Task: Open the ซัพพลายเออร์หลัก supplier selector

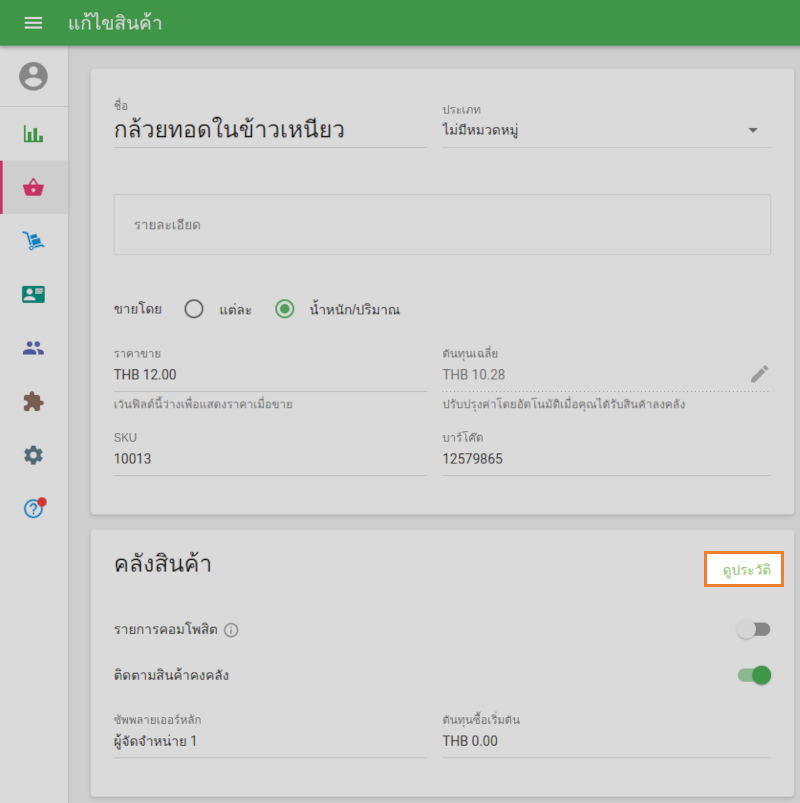Action: point(270,741)
